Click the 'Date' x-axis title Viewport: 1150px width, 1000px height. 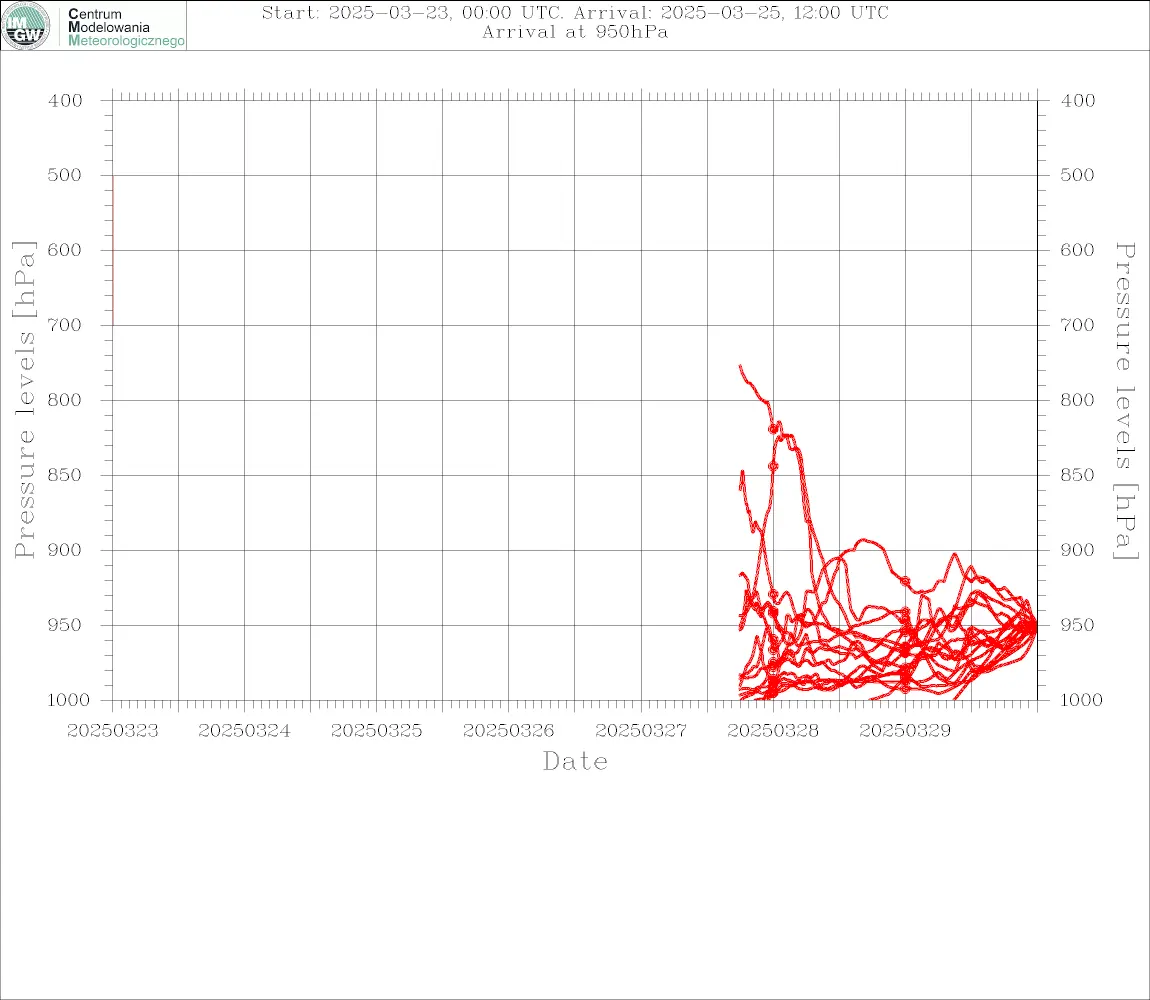[x=575, y=761]
